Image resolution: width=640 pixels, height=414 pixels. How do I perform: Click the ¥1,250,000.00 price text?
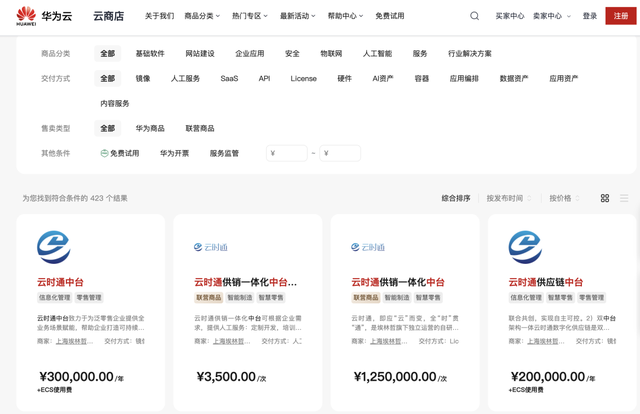coord(395,376)
